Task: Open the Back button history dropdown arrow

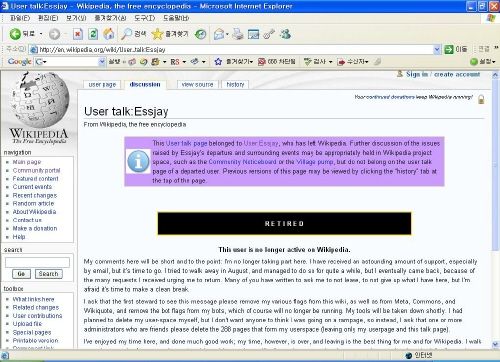Action: pos(41,34)
